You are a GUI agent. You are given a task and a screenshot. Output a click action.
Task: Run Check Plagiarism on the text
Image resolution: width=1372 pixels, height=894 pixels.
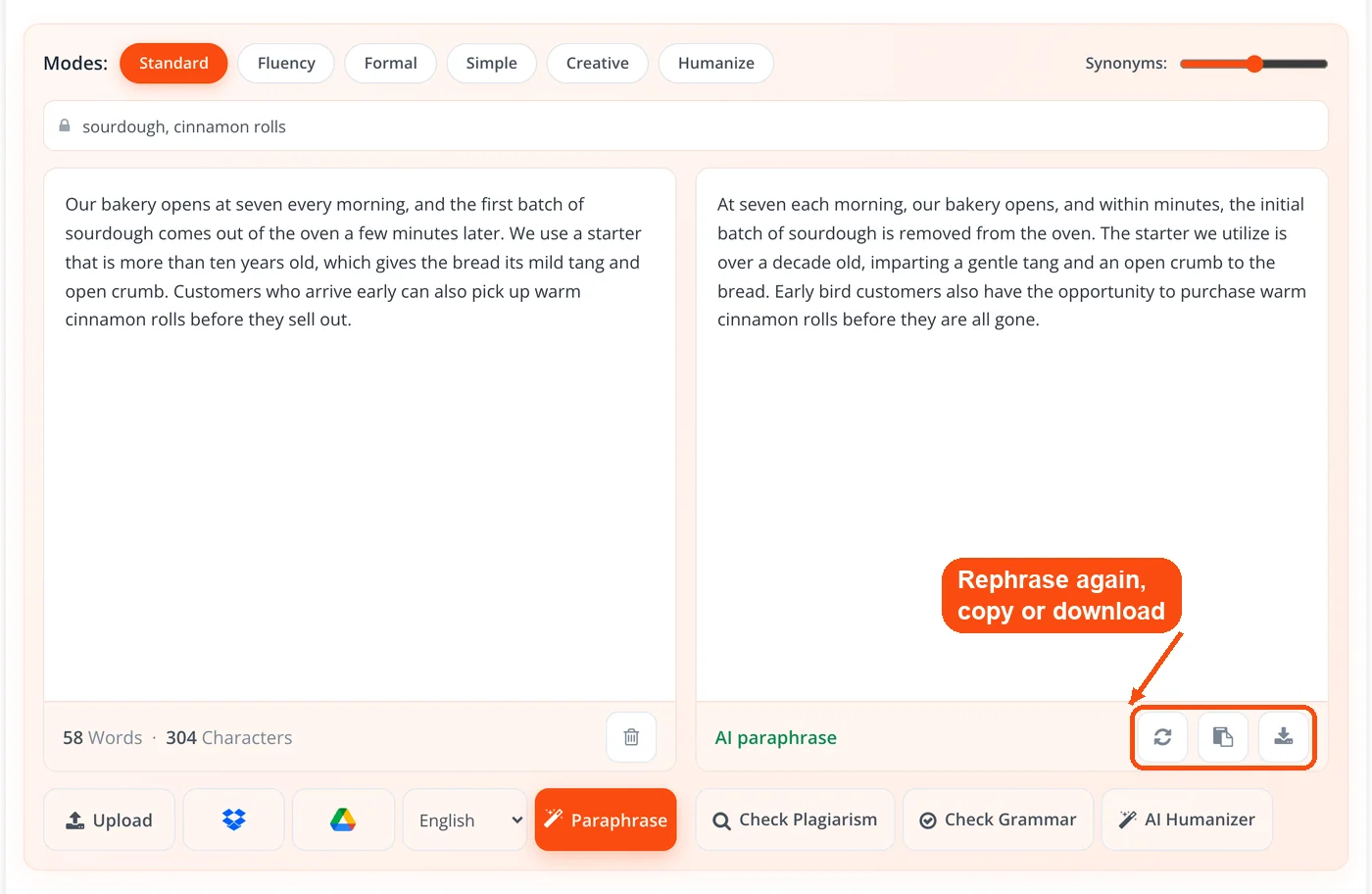click(x=795, y=819)
